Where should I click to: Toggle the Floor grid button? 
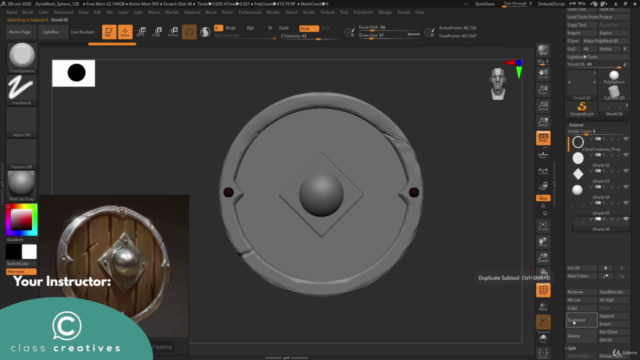coord(543,155)
